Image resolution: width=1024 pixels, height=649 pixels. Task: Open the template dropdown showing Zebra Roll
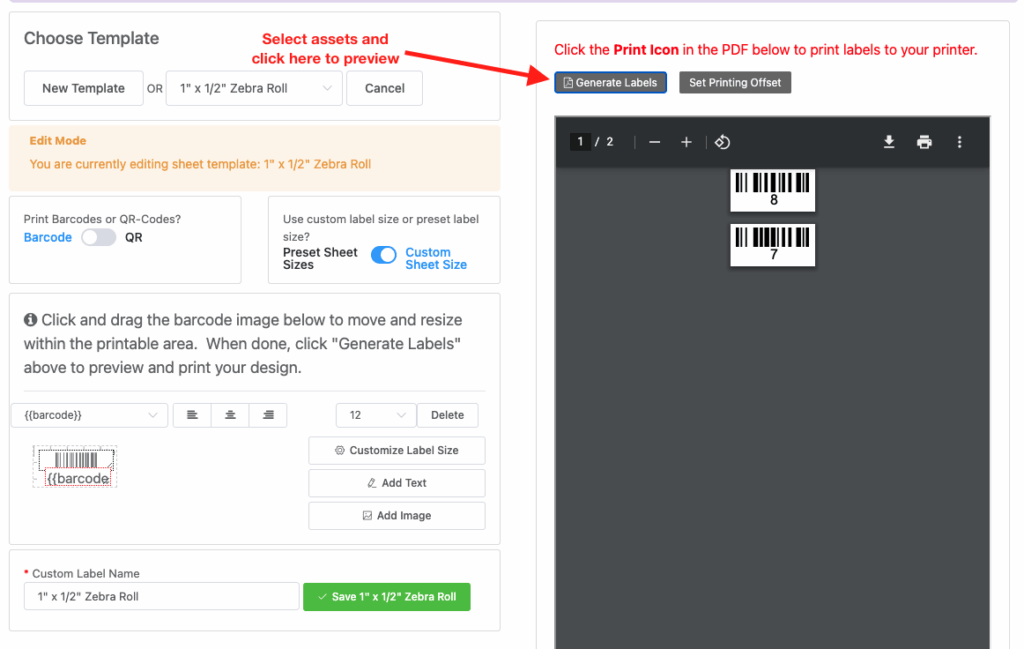(254, 88)
